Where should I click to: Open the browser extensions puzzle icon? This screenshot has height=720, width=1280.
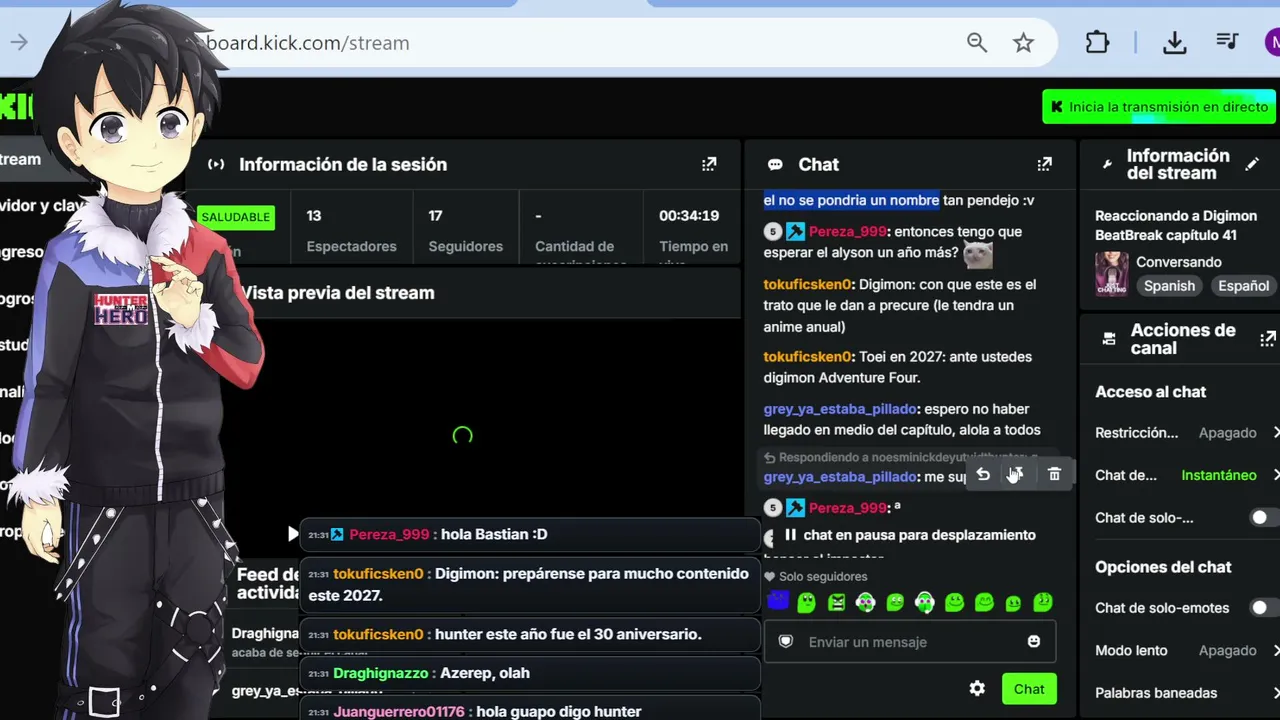click(x=1097, y=43)
